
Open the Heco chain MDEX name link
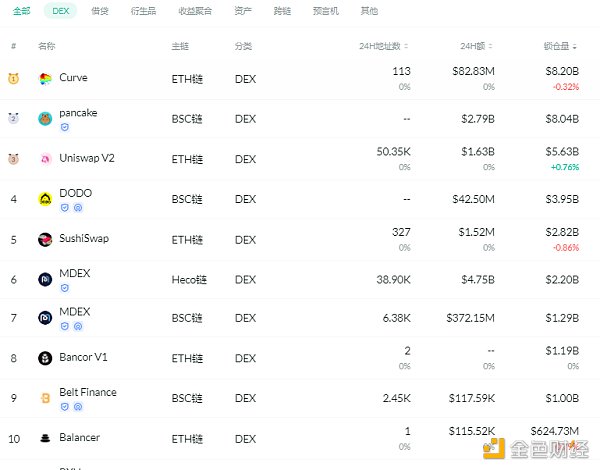pos(74,272)
